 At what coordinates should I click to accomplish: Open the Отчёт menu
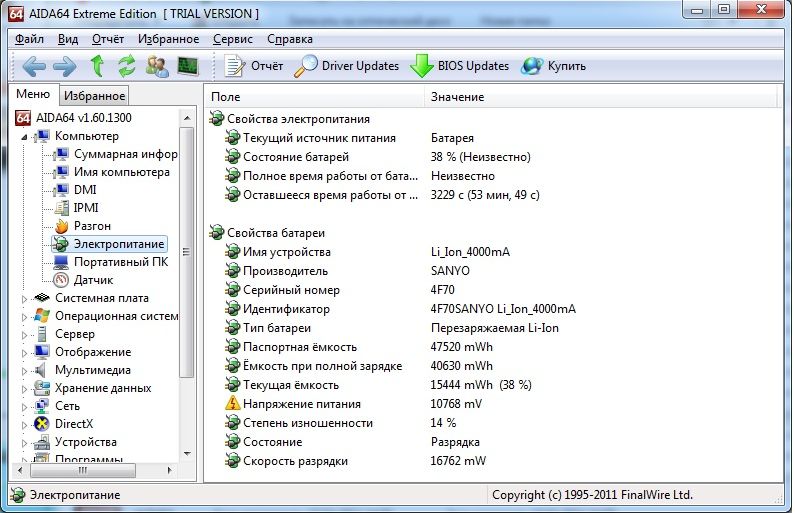point(108,39)
